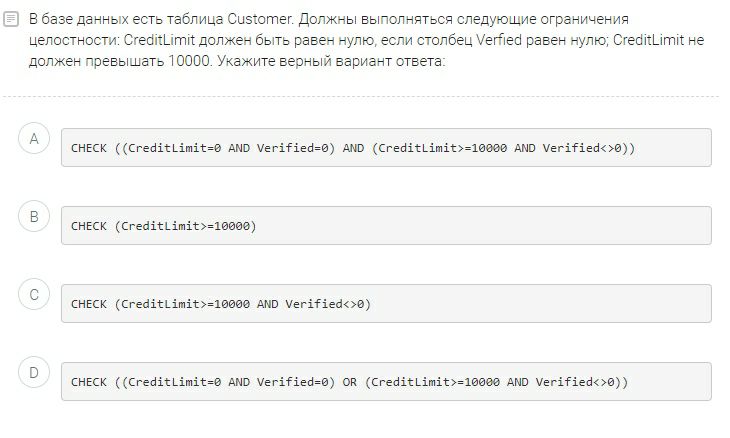This screenshot has width=730, height=438.
Task: Select answer option C circle
Action: pyautogui.click(x=34, y=294)
